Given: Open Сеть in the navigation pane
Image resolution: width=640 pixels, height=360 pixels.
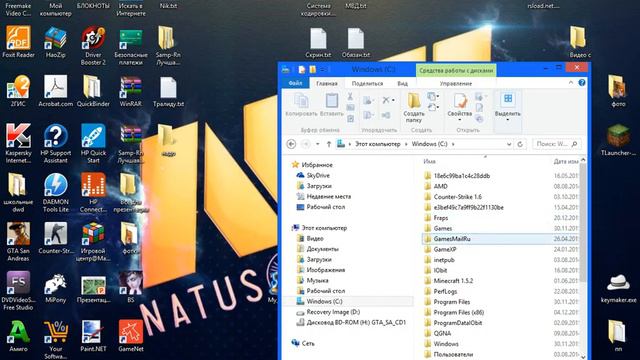Looking at the screenshot, I should [303, 343].
